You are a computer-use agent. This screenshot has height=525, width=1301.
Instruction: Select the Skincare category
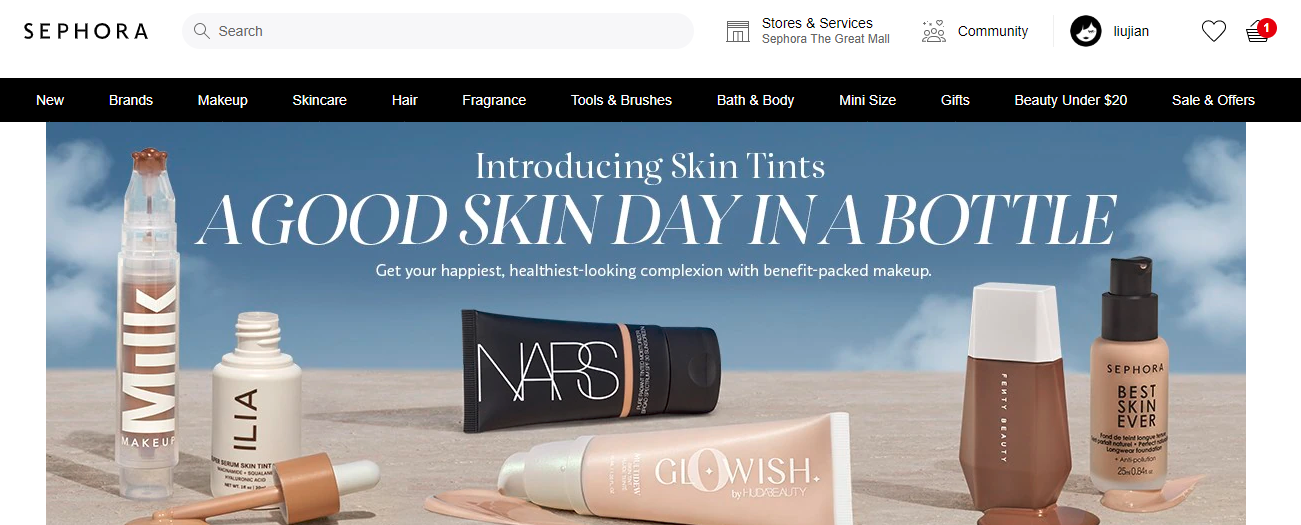320,100
